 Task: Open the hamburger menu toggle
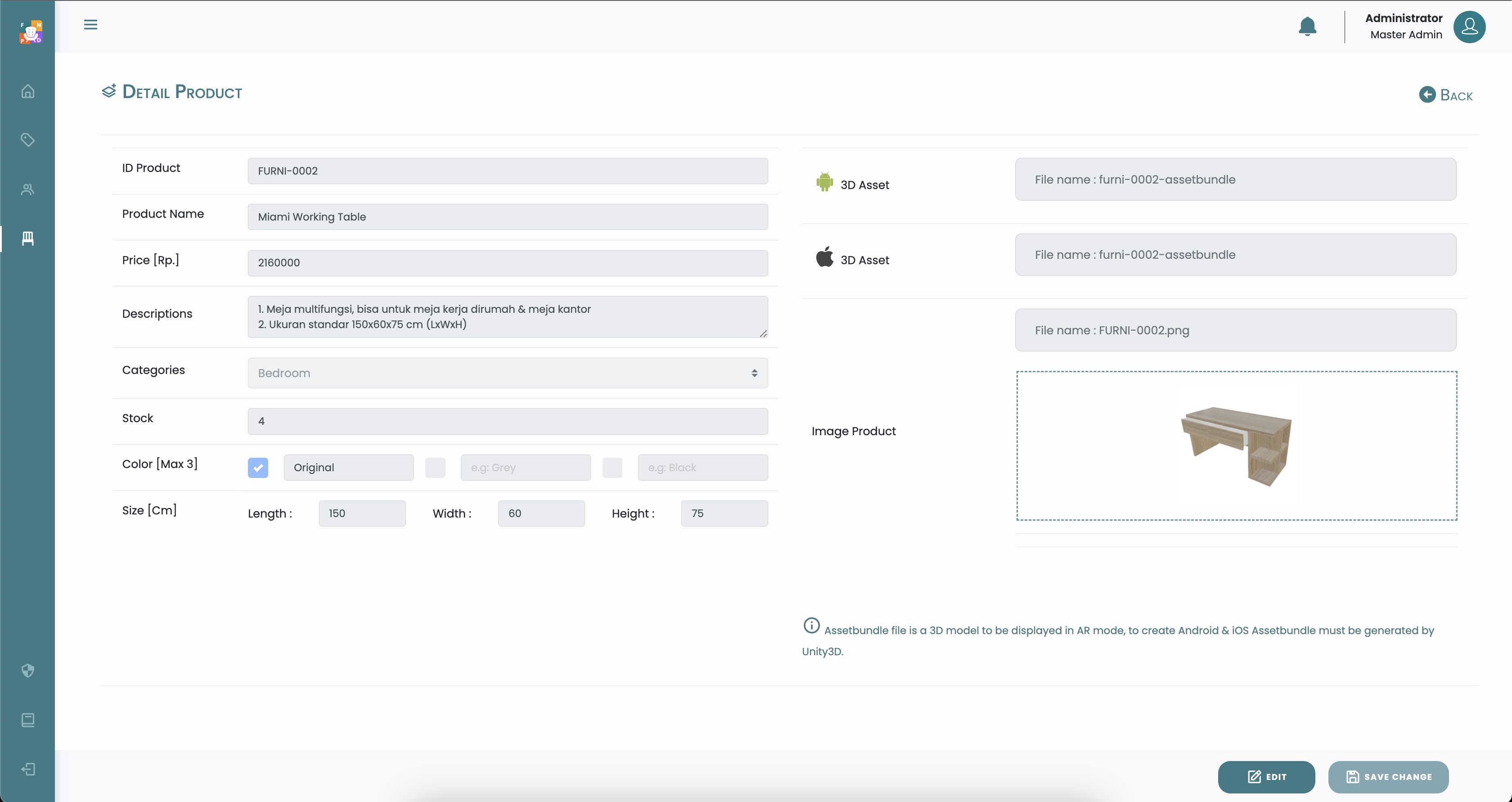coord(90,25)
